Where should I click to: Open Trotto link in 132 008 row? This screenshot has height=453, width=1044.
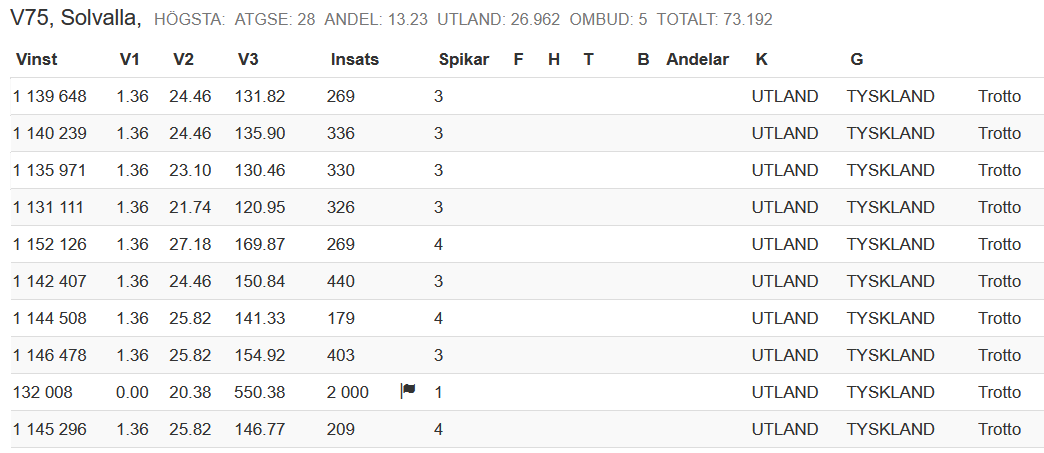tap(999, 392)
